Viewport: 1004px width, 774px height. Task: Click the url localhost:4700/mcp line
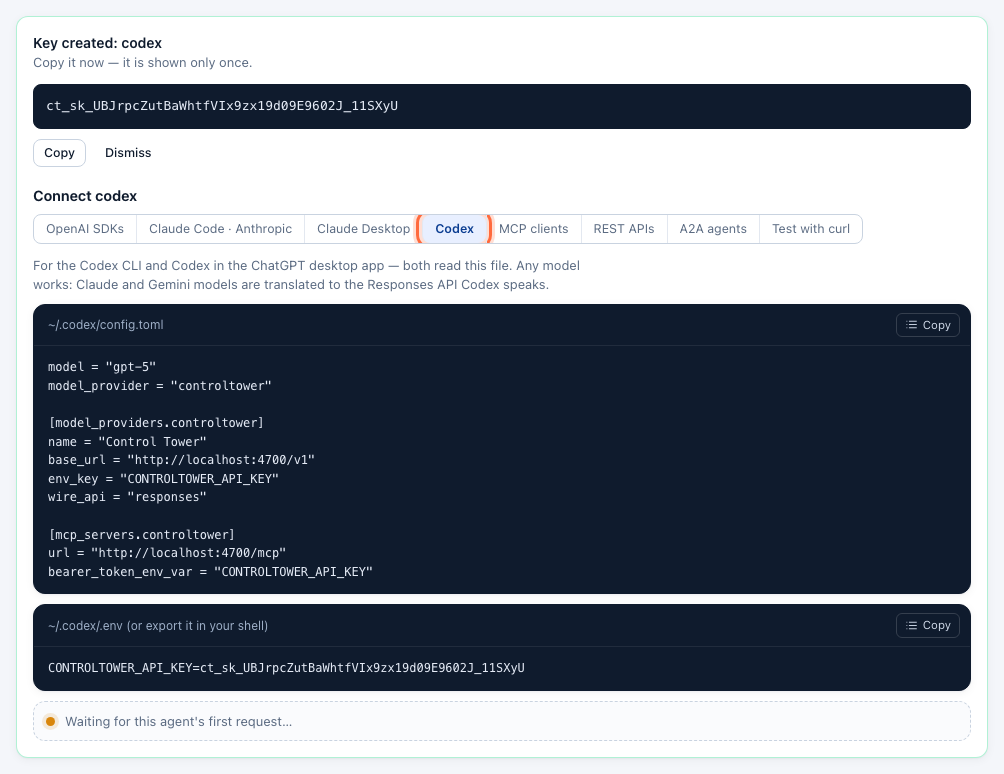(x=166, y=553)
